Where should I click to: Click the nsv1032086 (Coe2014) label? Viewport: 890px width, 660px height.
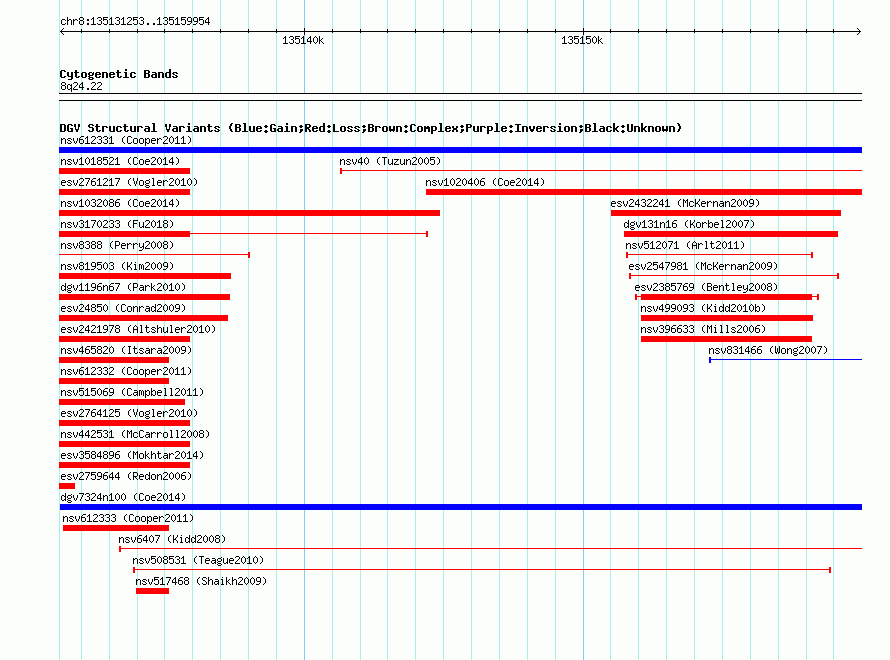coord(120,203)
